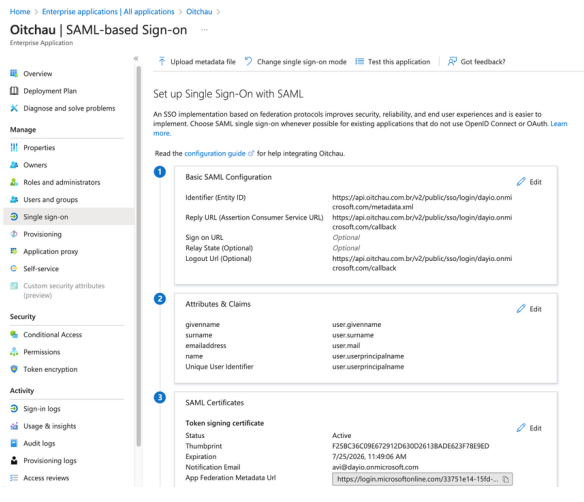The image size is (584, 502).
Task: Open Token encryption shield icon
Action: [14, 369]
